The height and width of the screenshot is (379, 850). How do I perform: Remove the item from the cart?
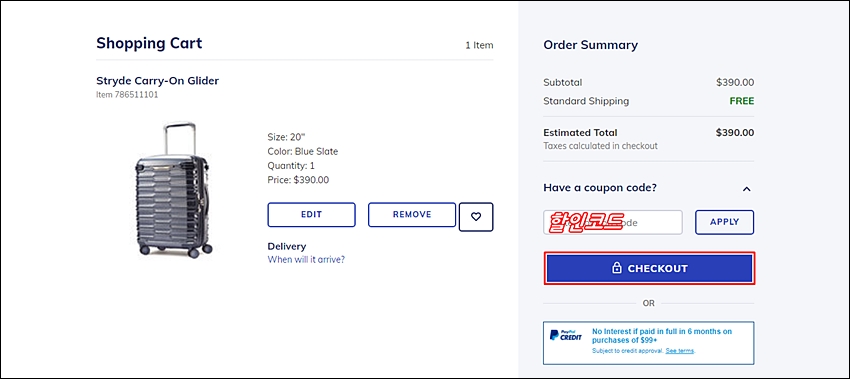[x=412, y=215]
